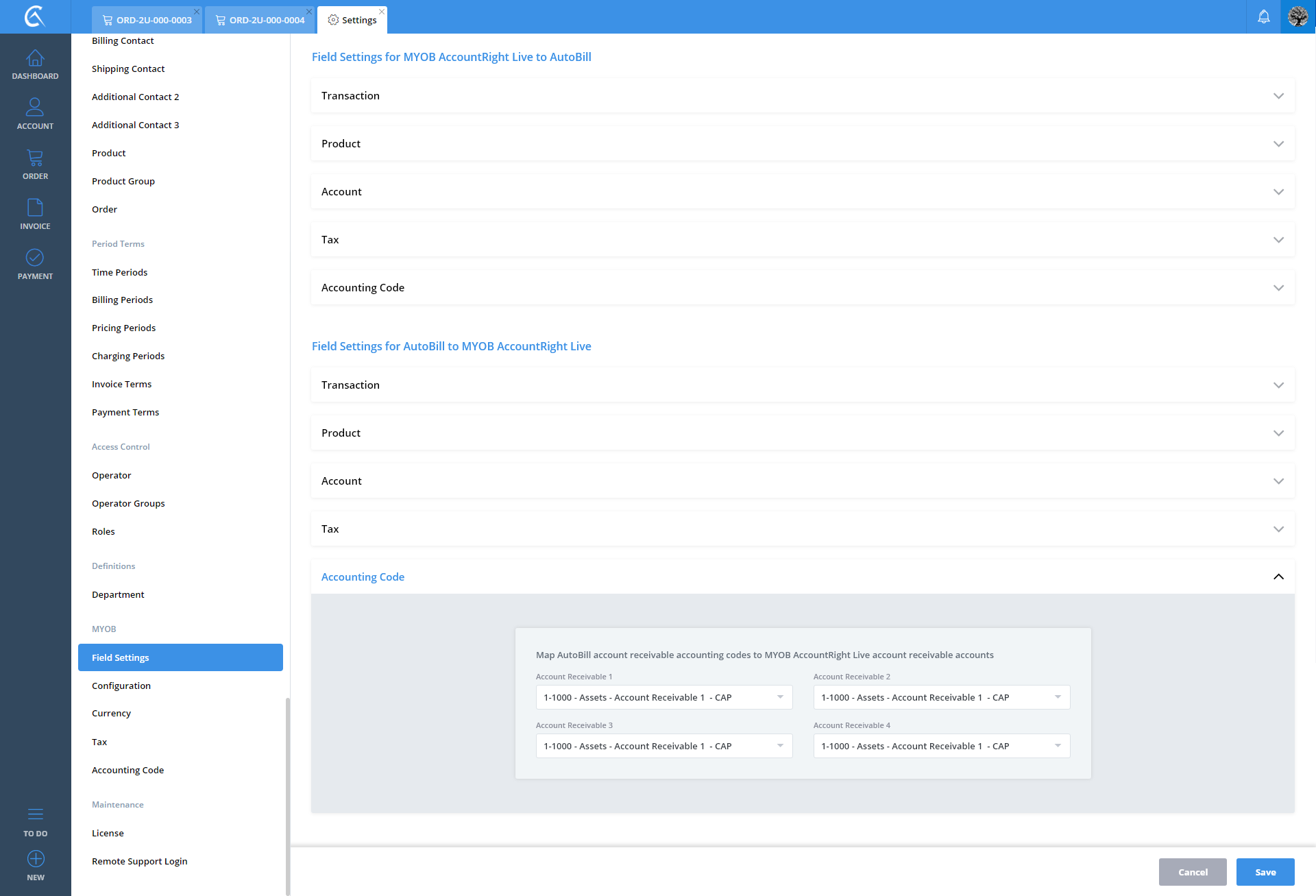Close the ORD-2U-000-0003 tab
The image size is (1316, 896).
point(197,12)
